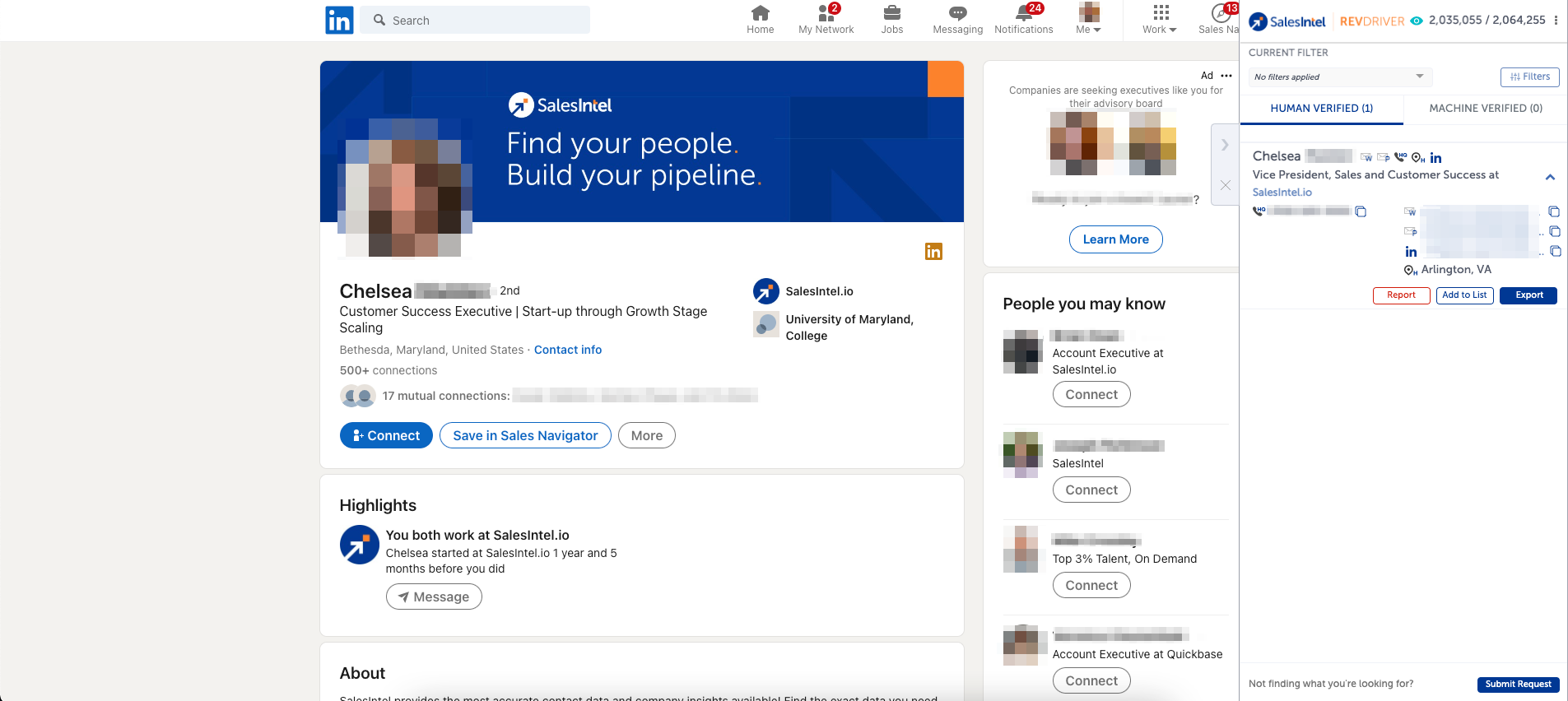
Task: Close the side panel with the X icon
Action: [x=1226, y=185]
